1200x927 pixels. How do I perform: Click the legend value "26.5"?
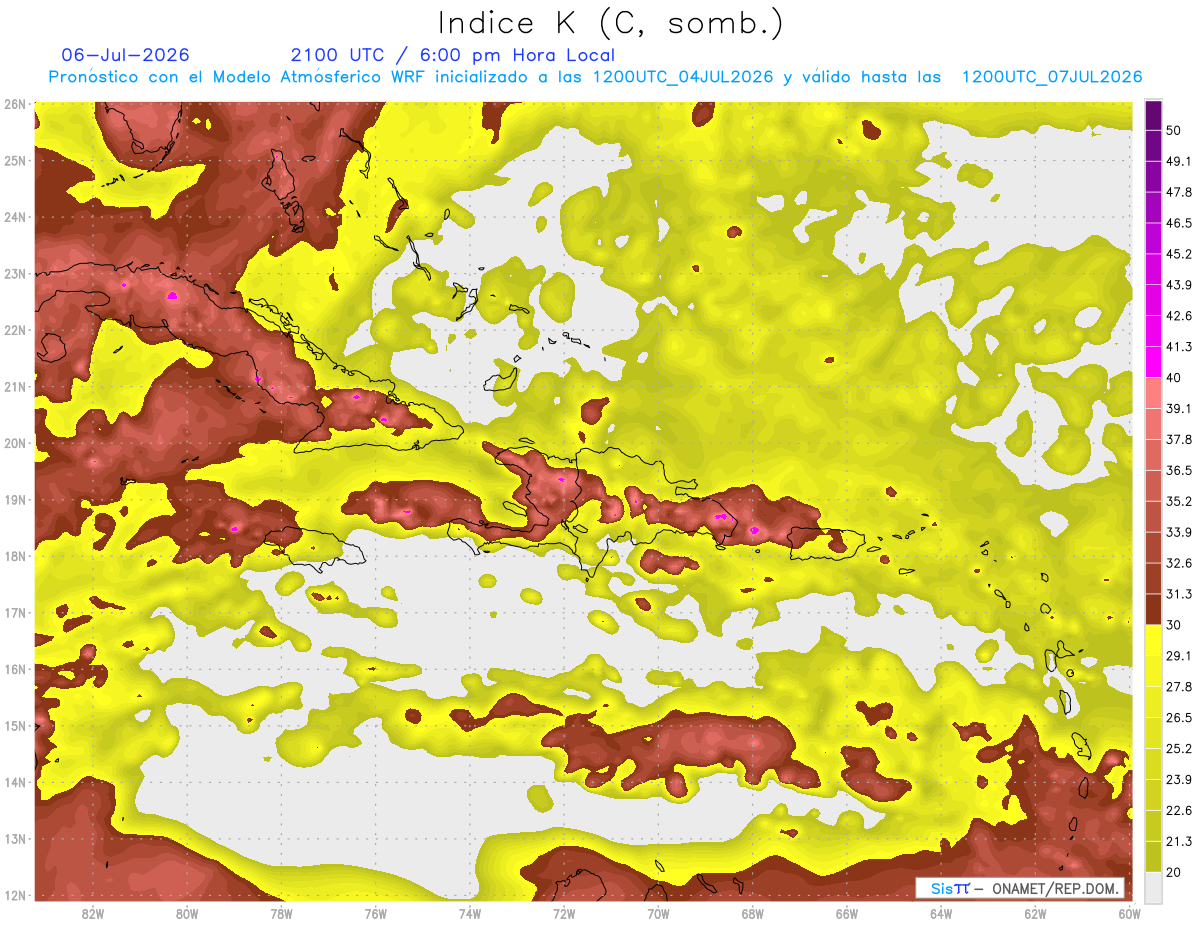[x=1179, y=718]
